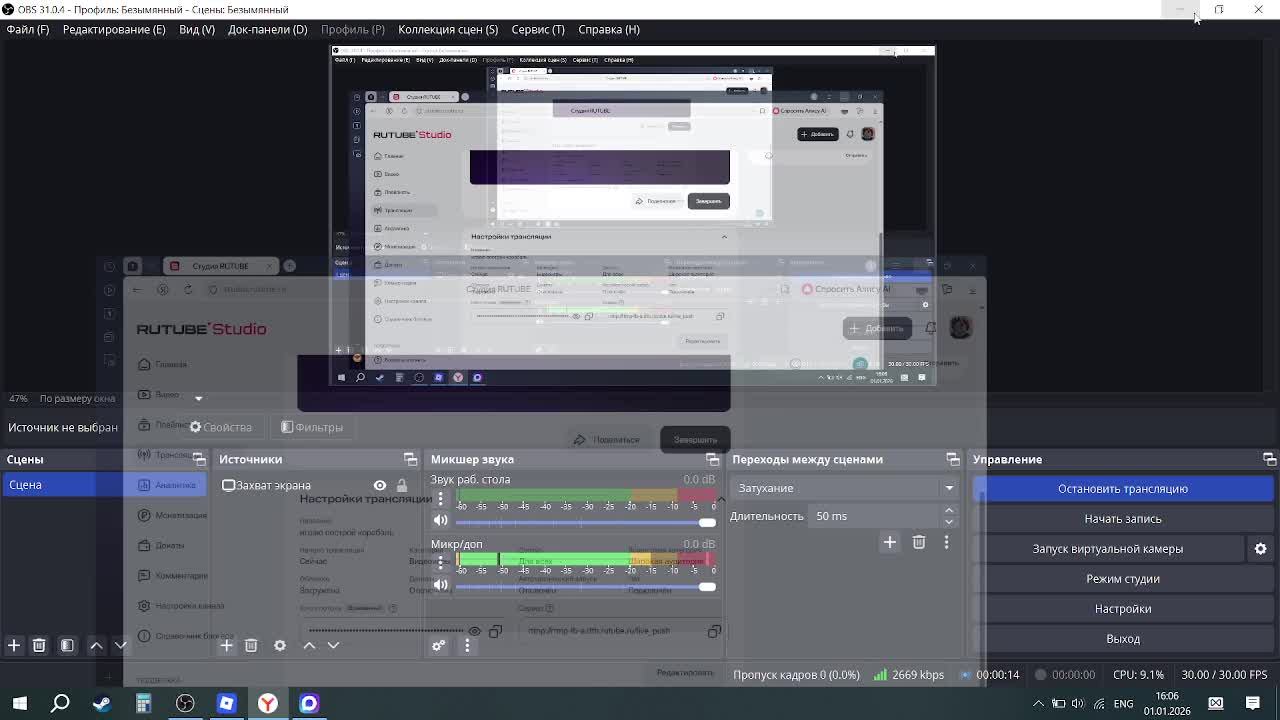Click Выход button
Viewport: 1280px width, 720px height.
(1123, 639)
